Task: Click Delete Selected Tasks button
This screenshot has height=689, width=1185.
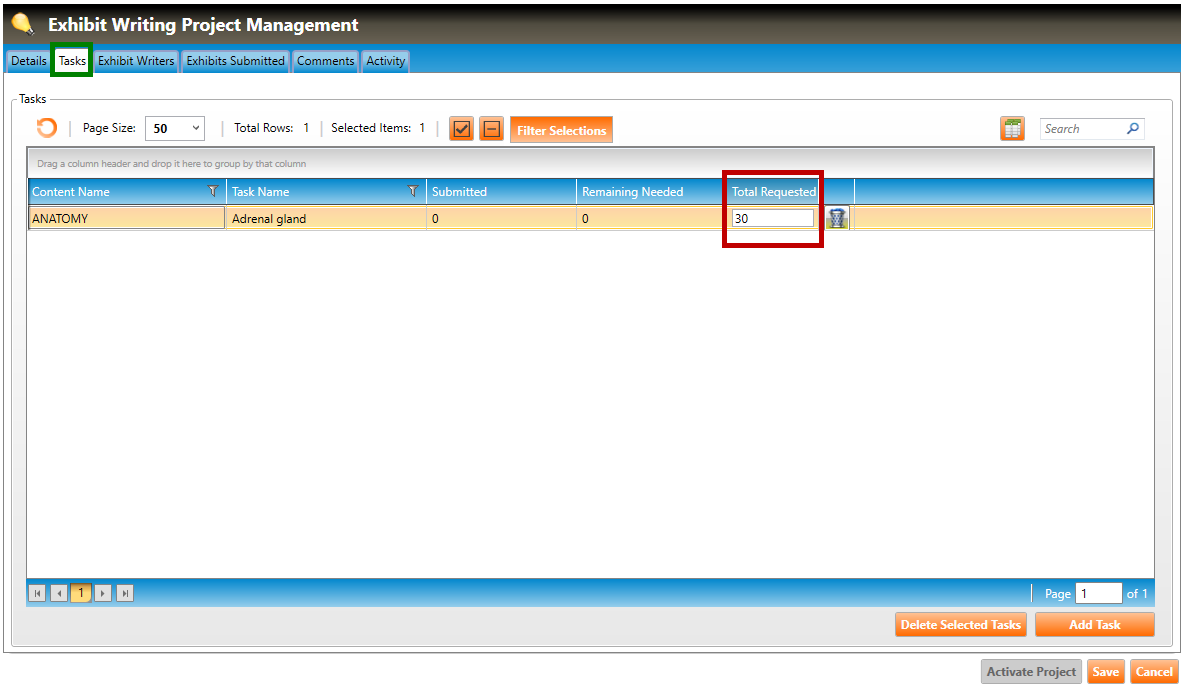Action: [x=960, y=625]
